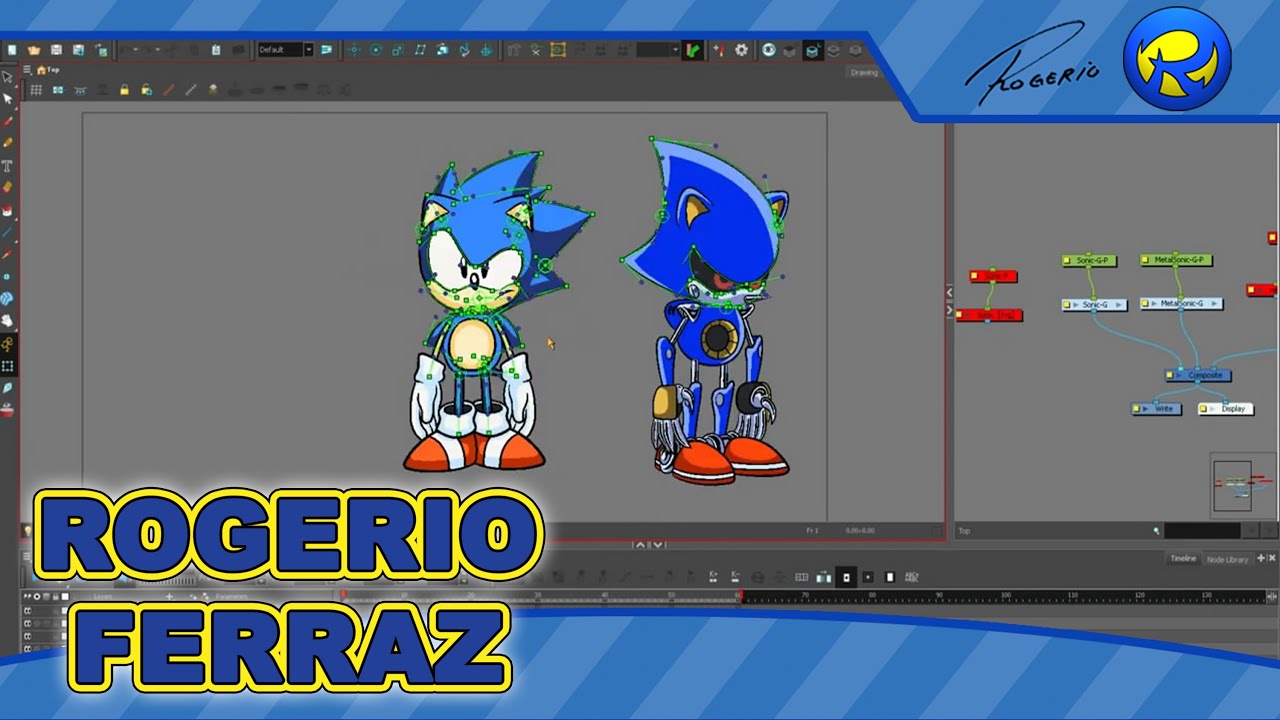This screenshot has height=720, width=1280.
Task: Select the Sonic-G-P peg node
Action: pos(1088,260)
